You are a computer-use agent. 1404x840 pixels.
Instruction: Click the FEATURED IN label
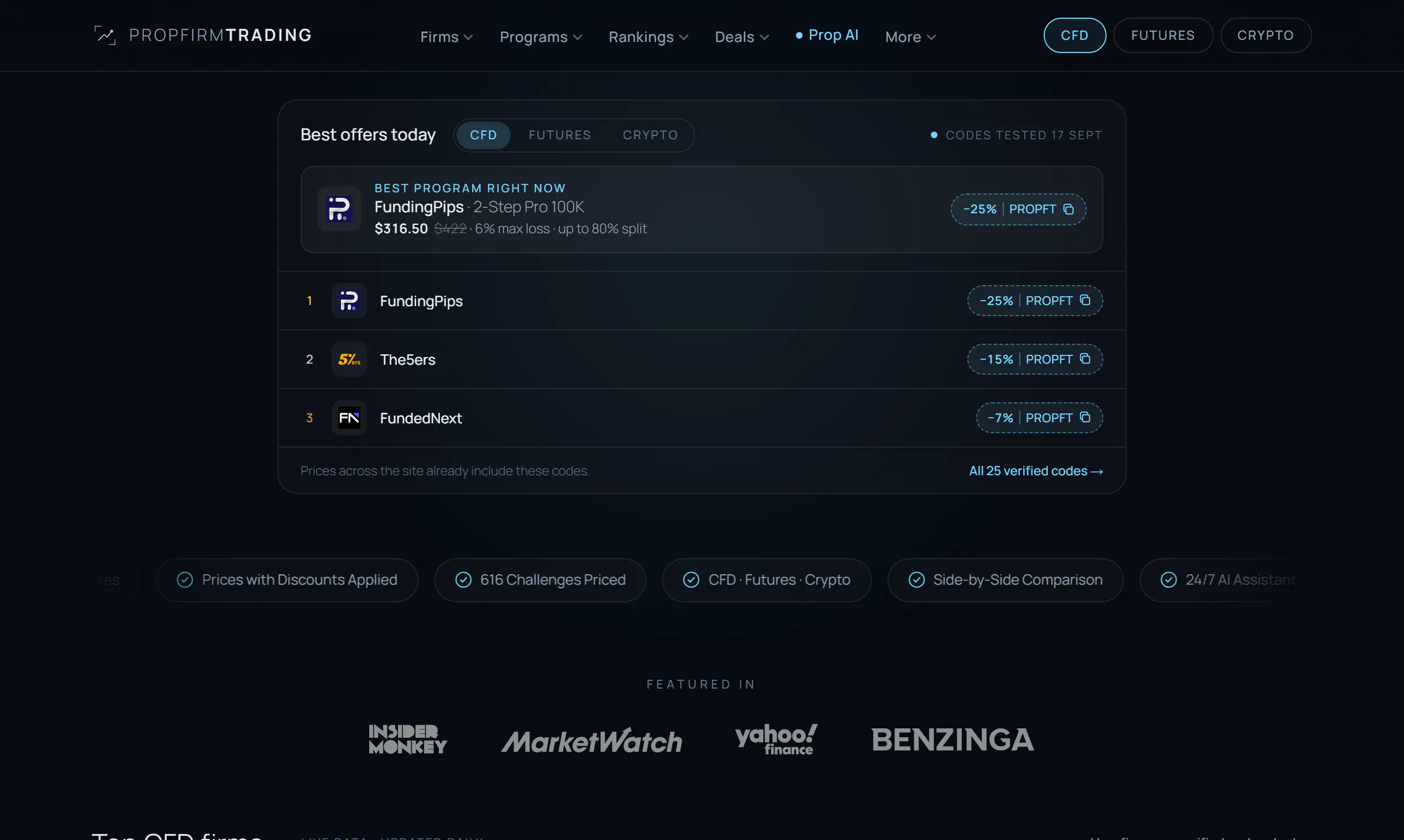701,684
